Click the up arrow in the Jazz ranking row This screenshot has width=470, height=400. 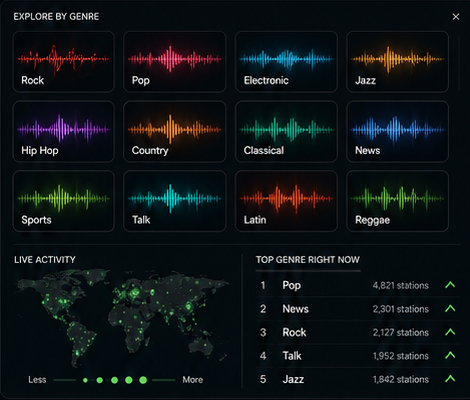tap(450, 379)
